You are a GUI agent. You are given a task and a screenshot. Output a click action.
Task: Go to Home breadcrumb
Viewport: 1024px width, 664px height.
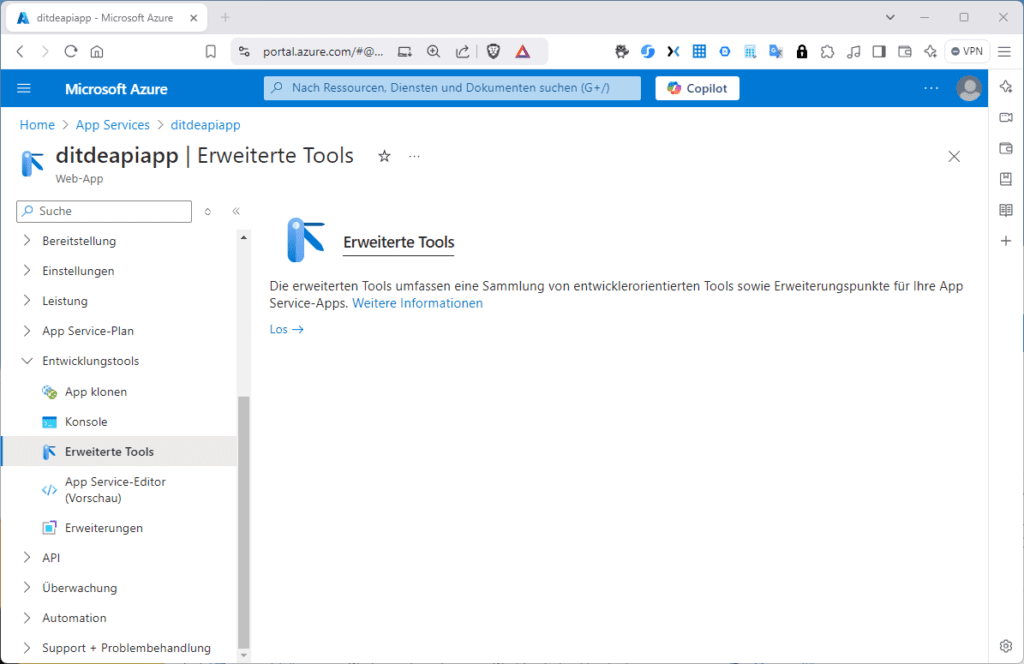pos(37,125)
